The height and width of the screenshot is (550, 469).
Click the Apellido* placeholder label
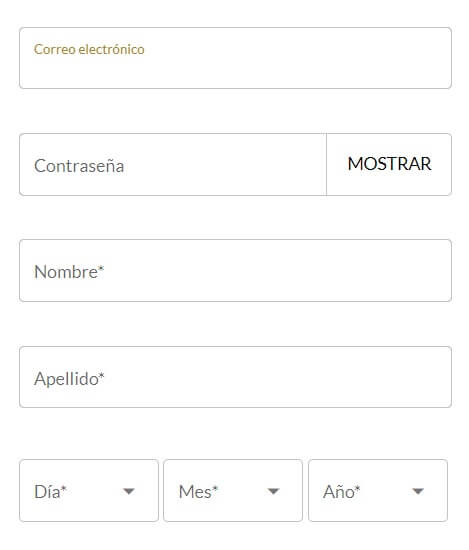(69, 379)
